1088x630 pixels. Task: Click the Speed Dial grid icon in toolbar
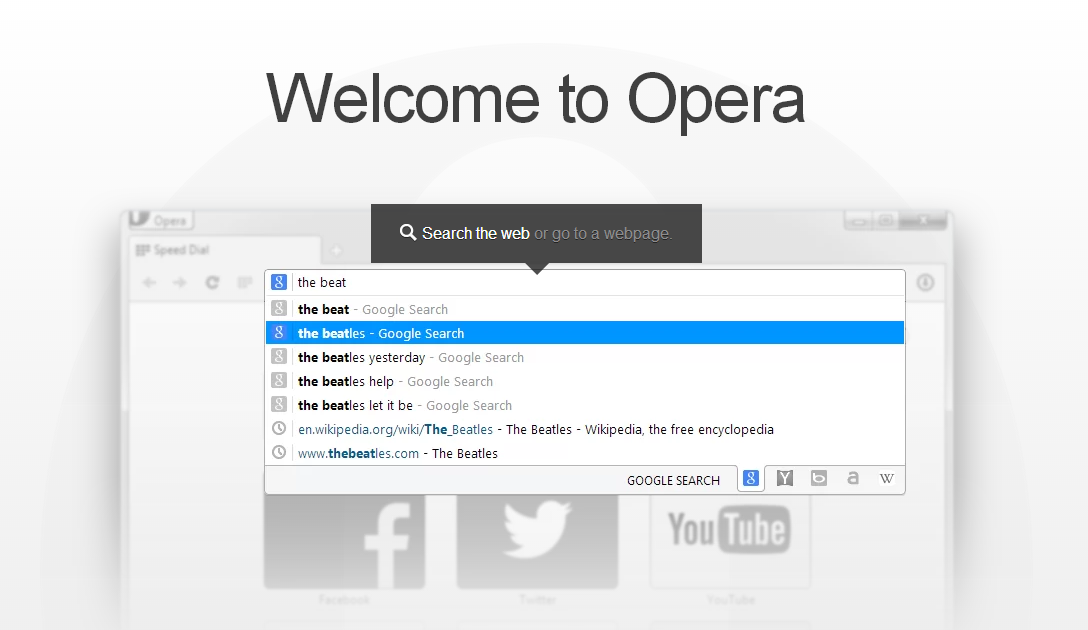(244, 282)
